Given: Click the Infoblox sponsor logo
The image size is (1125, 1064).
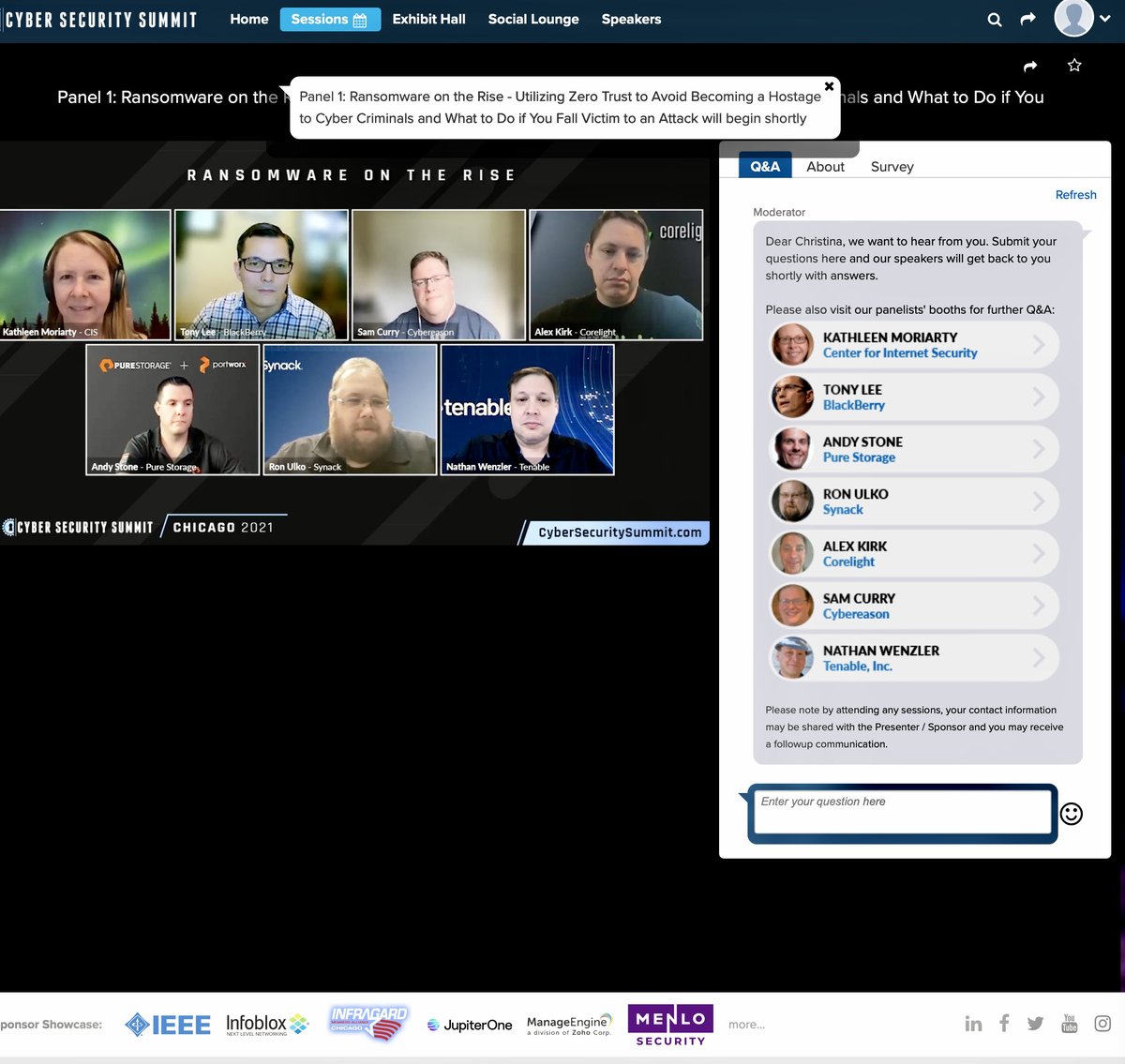Looking at the screenshot, I should coord(267,1025).
